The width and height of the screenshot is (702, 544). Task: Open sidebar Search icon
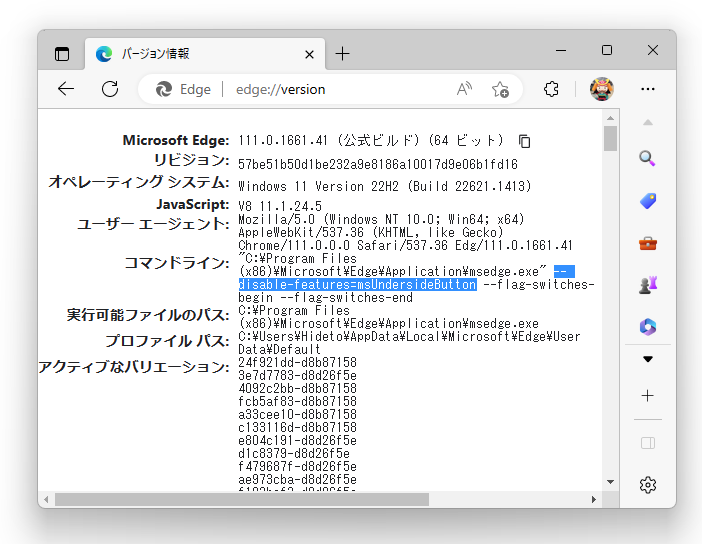pyautogui.click(x=647, y=158)
